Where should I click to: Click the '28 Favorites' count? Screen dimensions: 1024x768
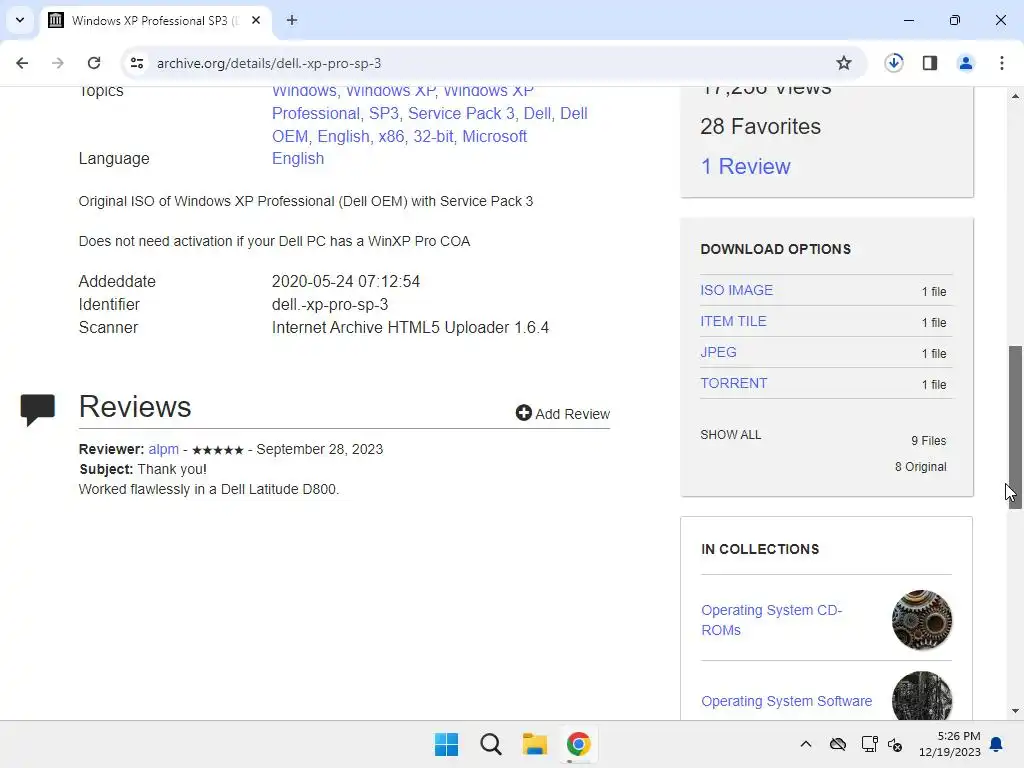click(x=760, y=127)
